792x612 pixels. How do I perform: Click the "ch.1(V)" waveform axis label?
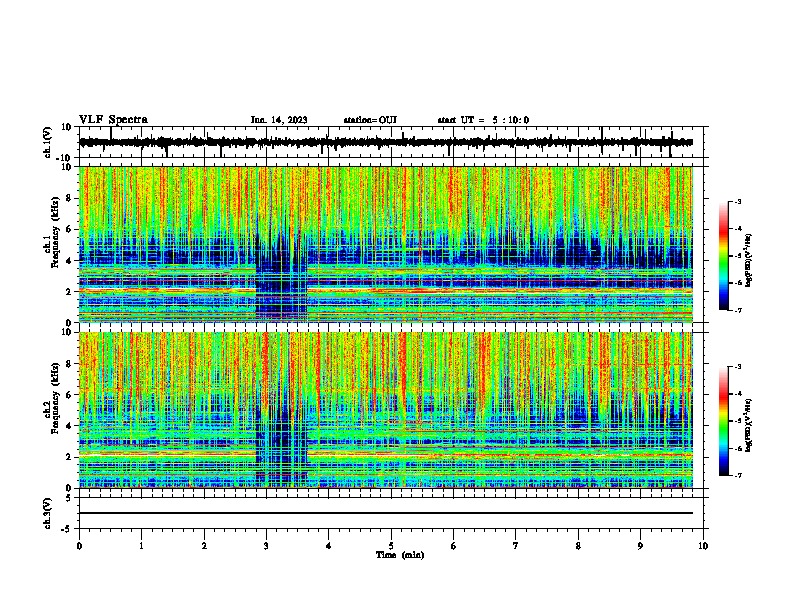48,142
